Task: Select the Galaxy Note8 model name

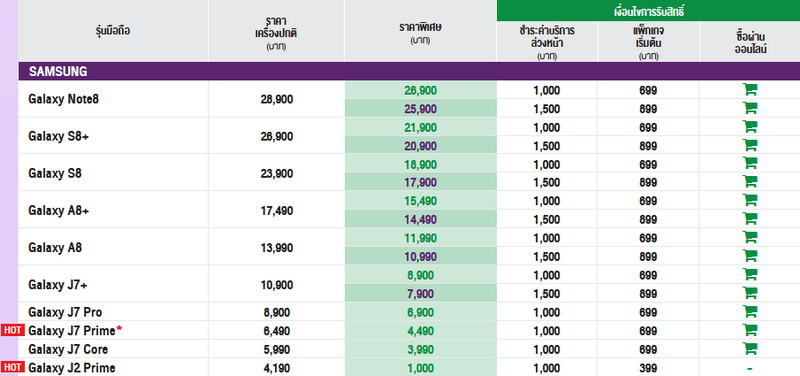Action: click(x=63, y=99)
